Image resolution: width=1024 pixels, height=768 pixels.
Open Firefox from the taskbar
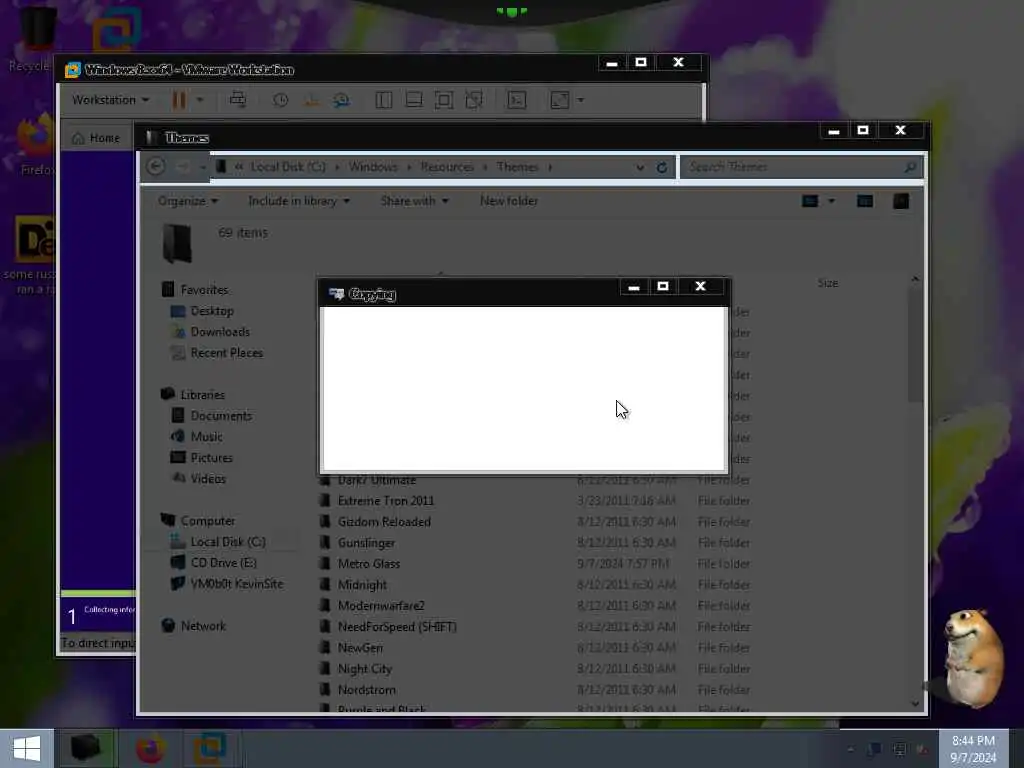point(150,748)
